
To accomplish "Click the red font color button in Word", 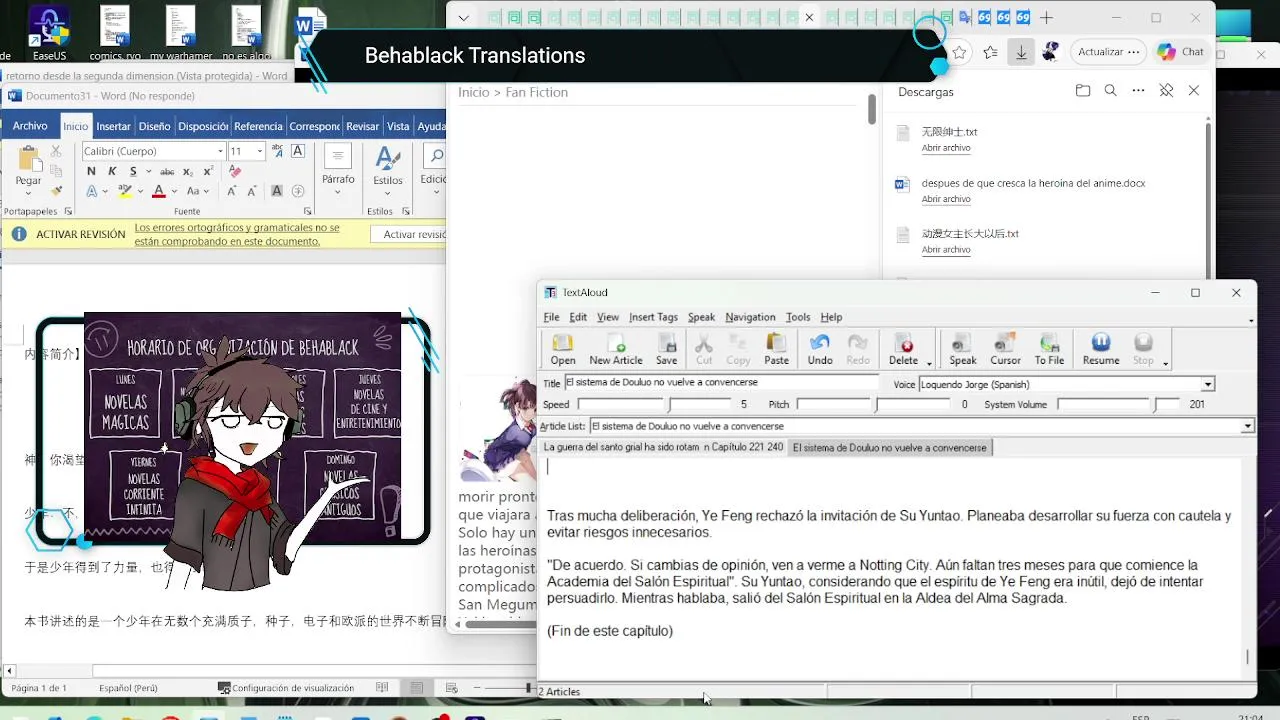I will tap(158, 191).
